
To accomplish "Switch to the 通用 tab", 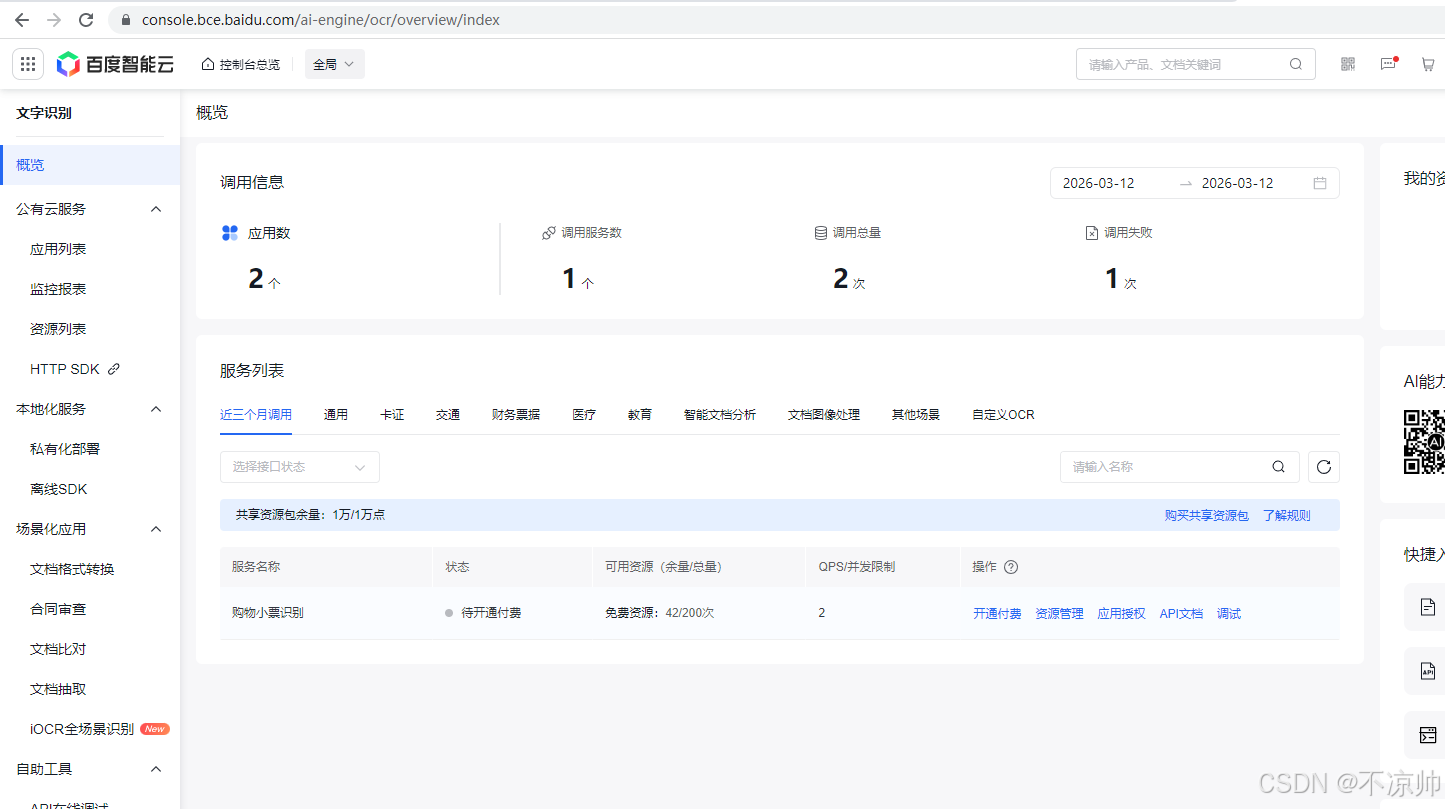I will click(x=336, y=414).
